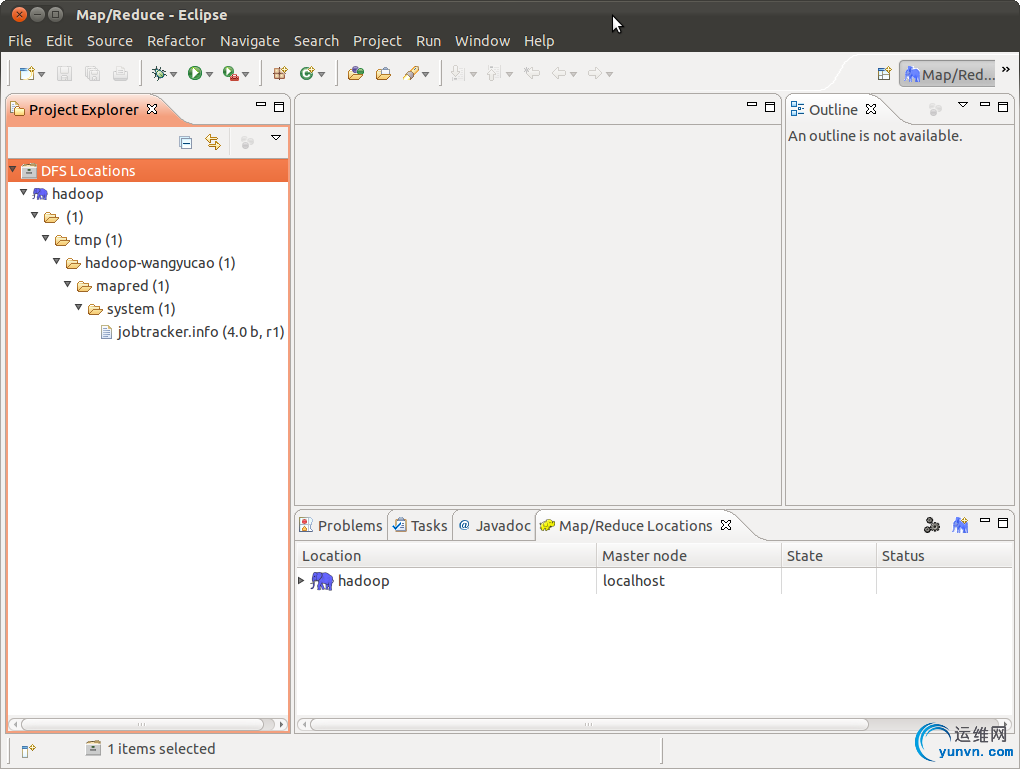The height and width of the screenshot is (769, 1020).
Task: Click the New Java Package icon
Action: [280, 74]
